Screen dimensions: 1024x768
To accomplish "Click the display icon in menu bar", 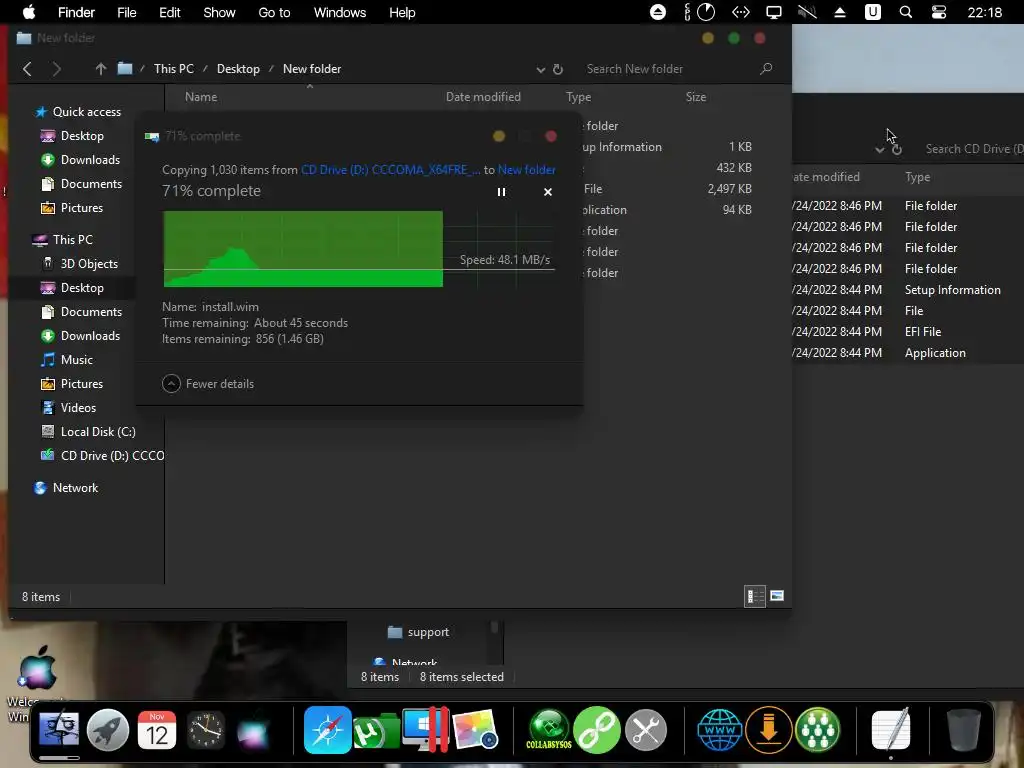I will point(774,12).
